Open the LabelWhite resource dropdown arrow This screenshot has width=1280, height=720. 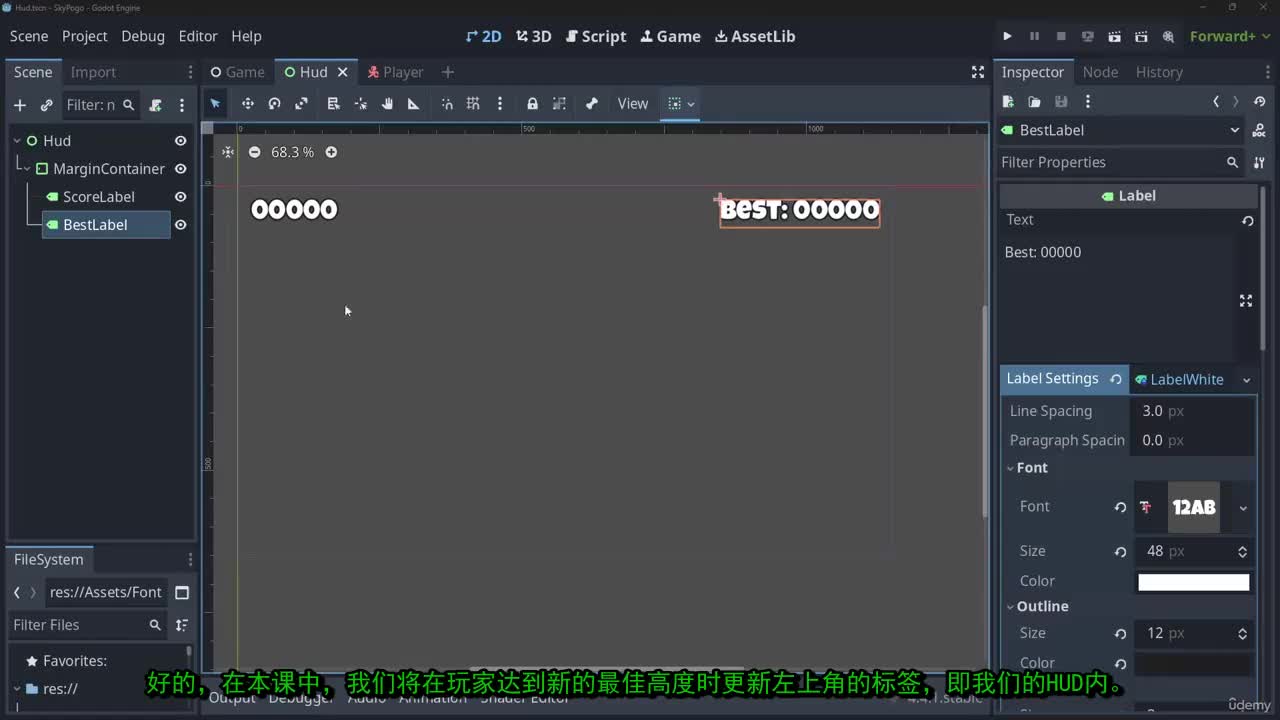tap(1246, 379)
